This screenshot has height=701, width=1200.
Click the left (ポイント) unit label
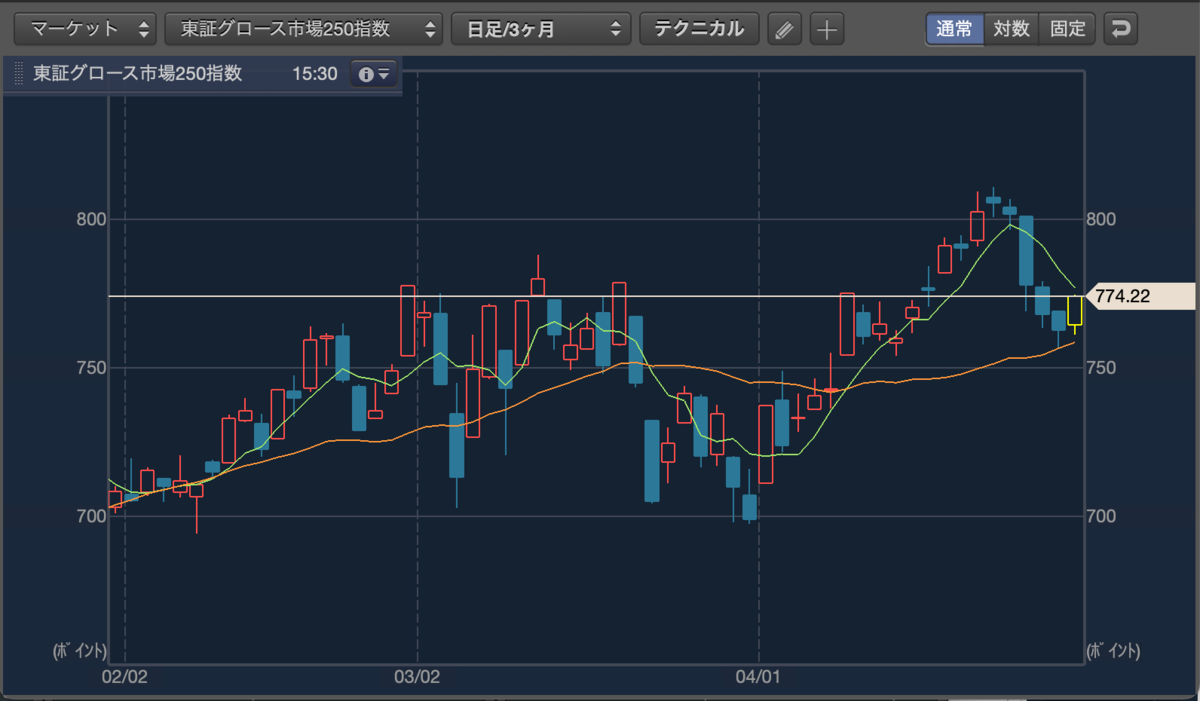79,651
